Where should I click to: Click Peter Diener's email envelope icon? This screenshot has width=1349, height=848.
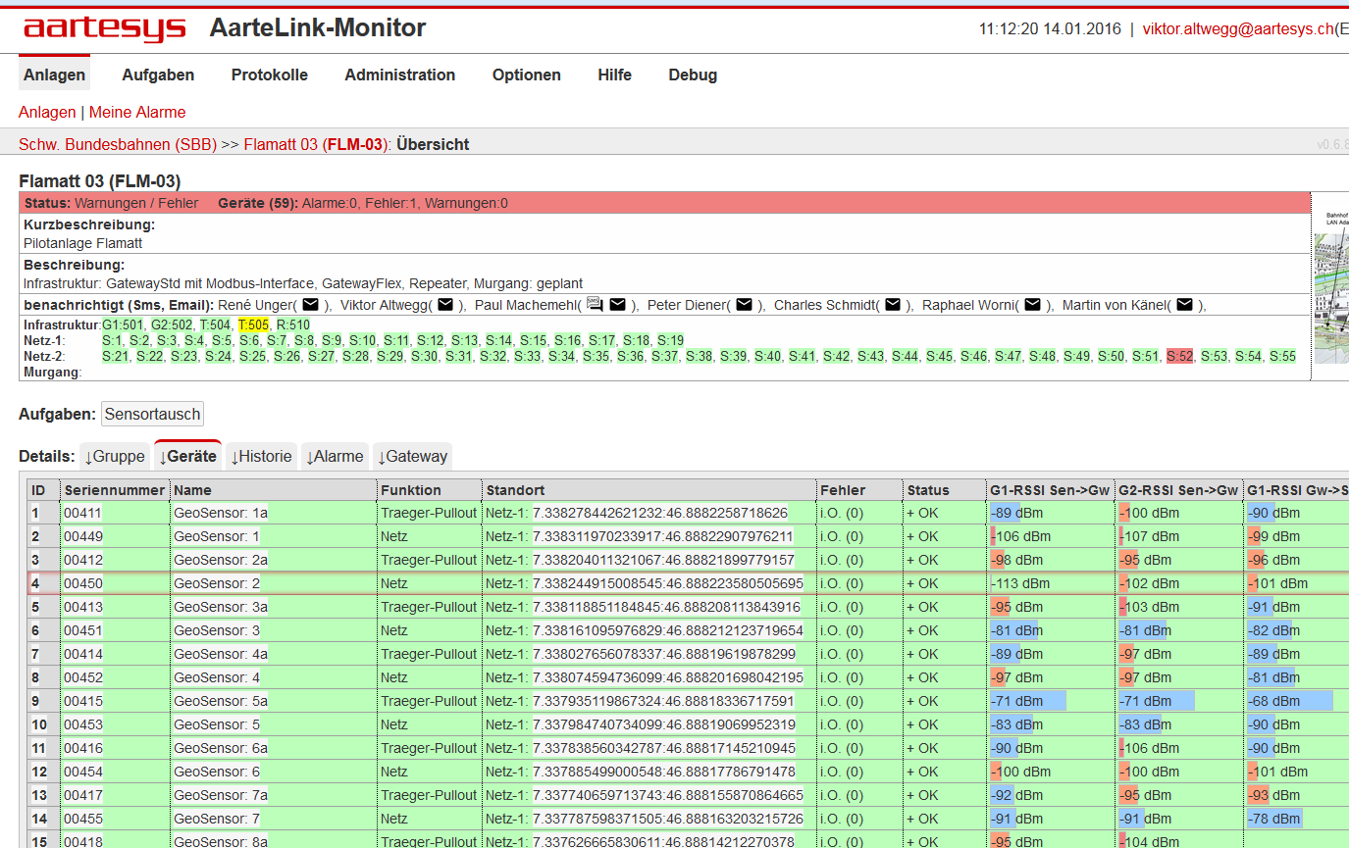[744, 305]
